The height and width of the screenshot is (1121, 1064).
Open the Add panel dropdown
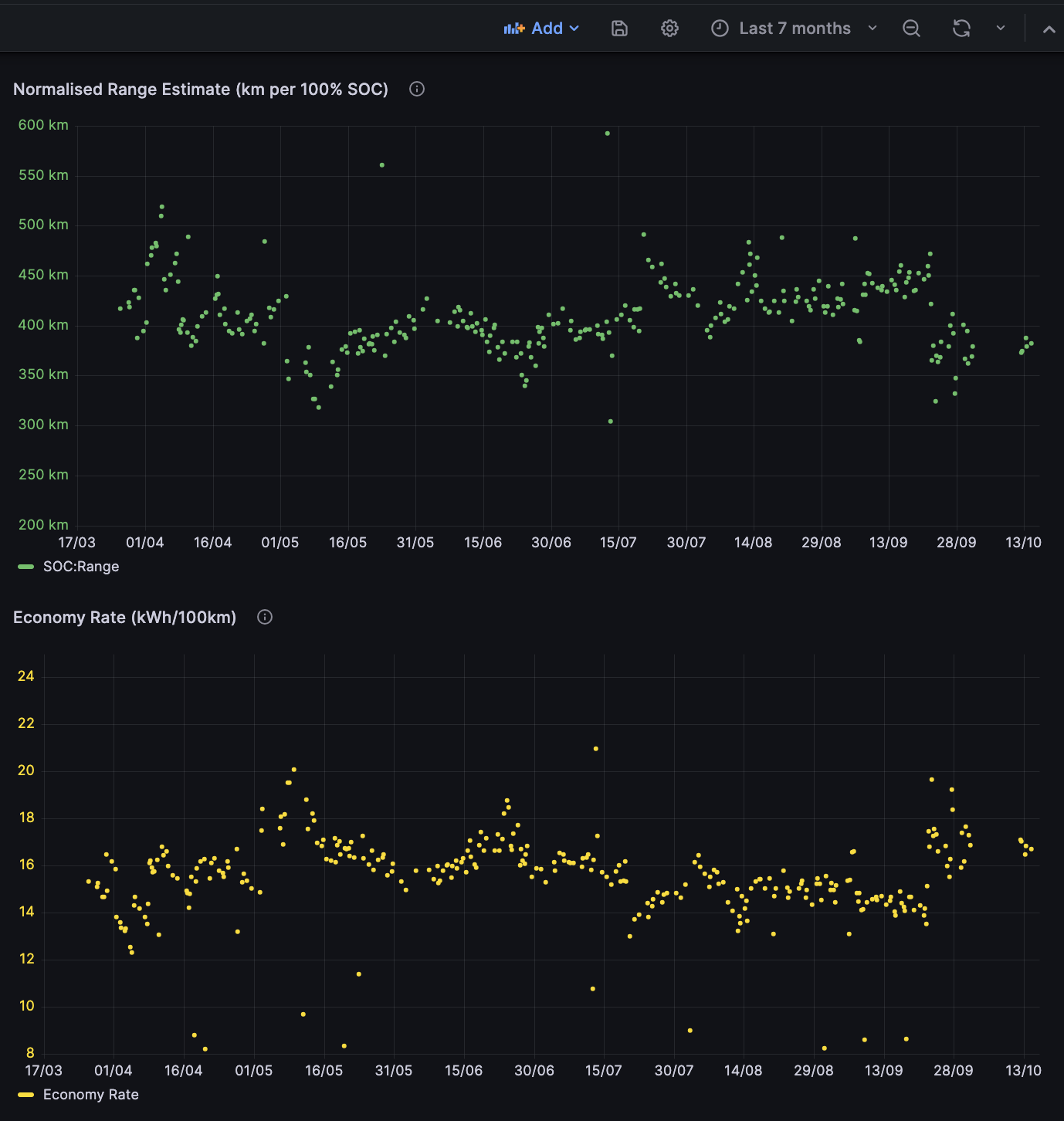point(541,29)
